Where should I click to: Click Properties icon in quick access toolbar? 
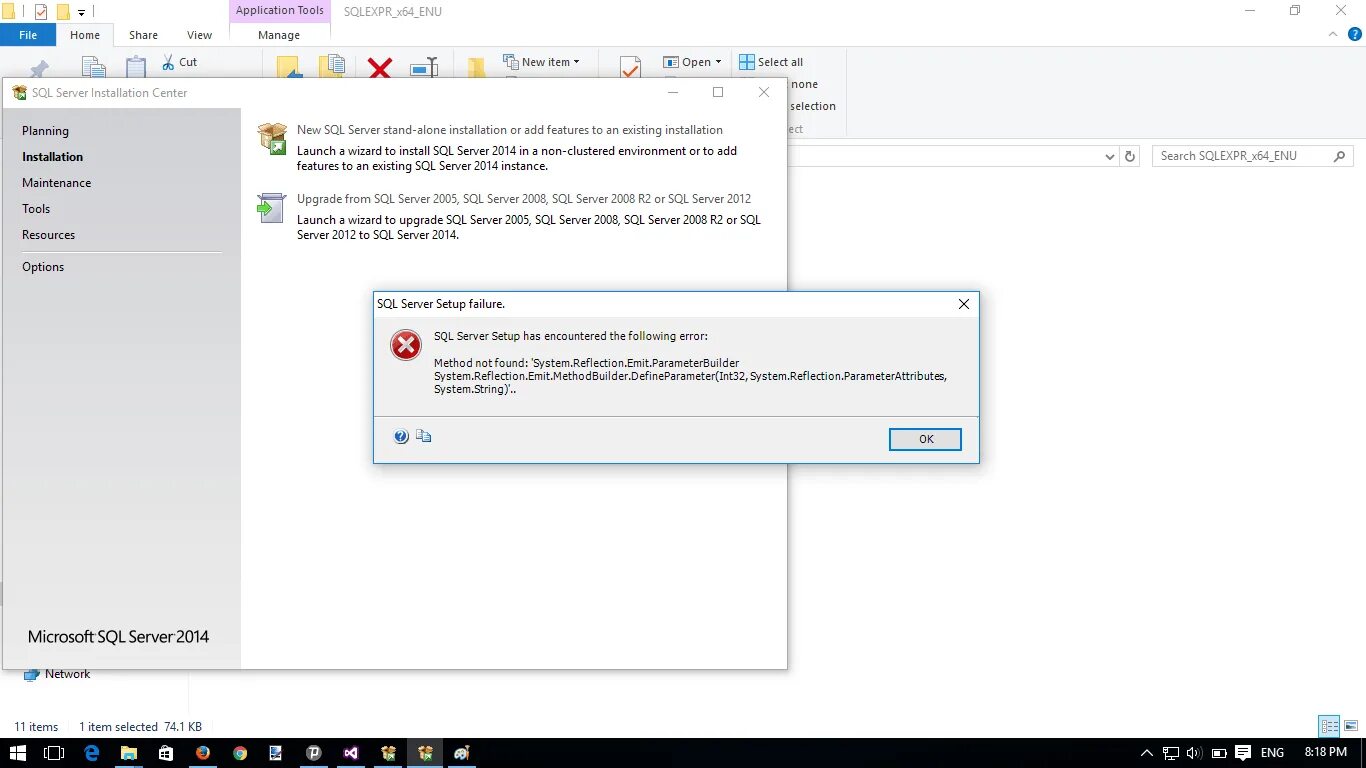click(40, 12)
